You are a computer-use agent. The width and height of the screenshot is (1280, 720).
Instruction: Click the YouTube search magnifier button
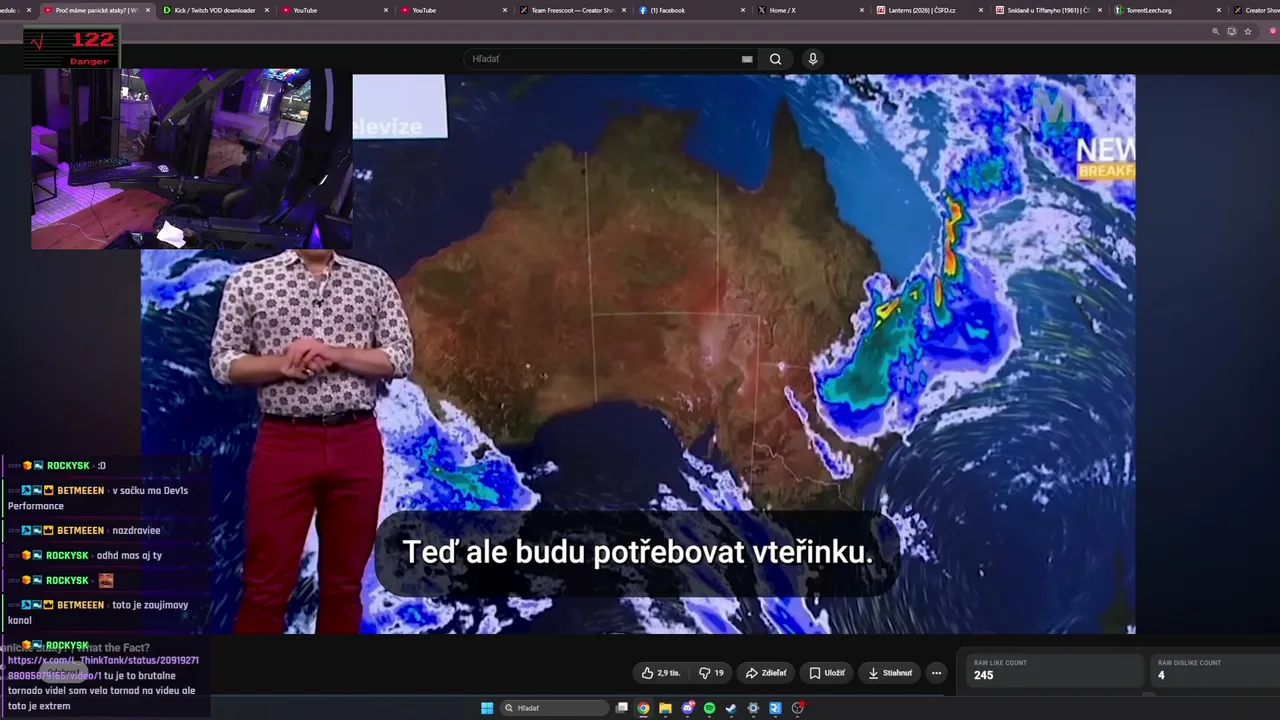click(775, 59)
